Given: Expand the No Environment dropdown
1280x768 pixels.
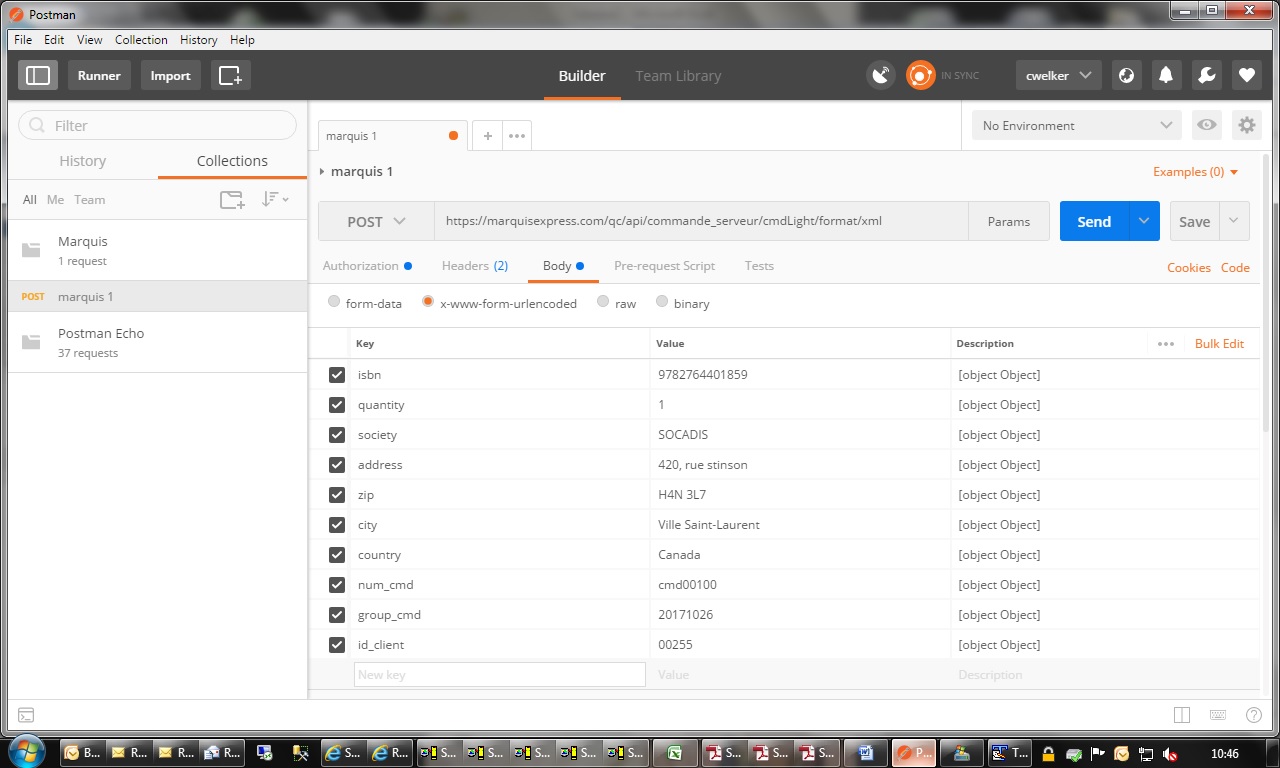Looking at the screenshot, I should (1077, 125).
